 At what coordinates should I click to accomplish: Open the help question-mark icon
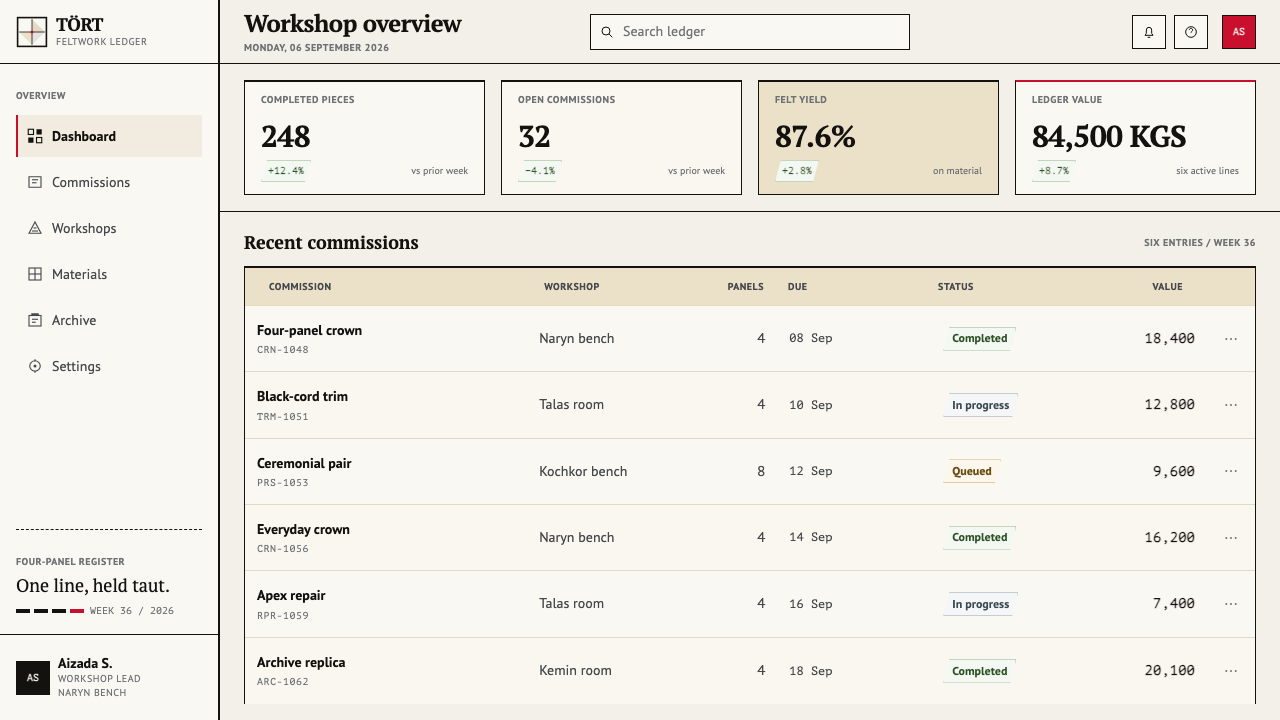1191,32
